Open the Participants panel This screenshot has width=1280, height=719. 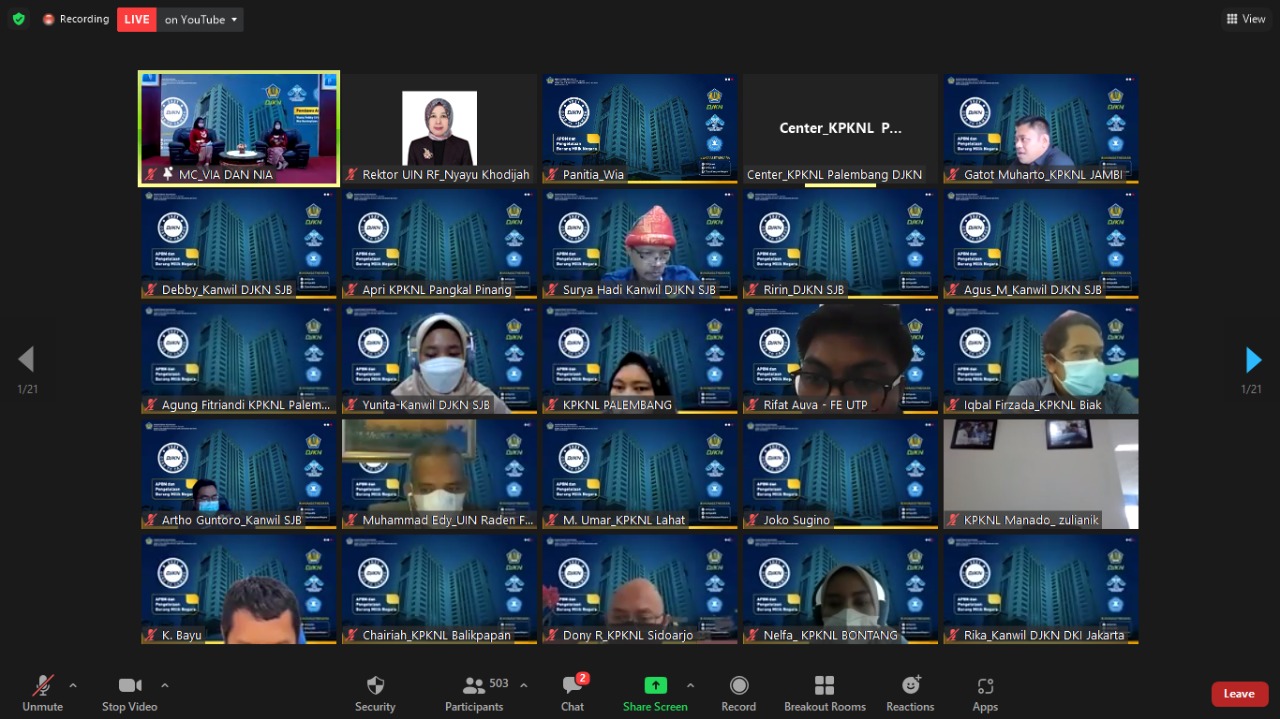pyautogui.click(x=475, y=692)
